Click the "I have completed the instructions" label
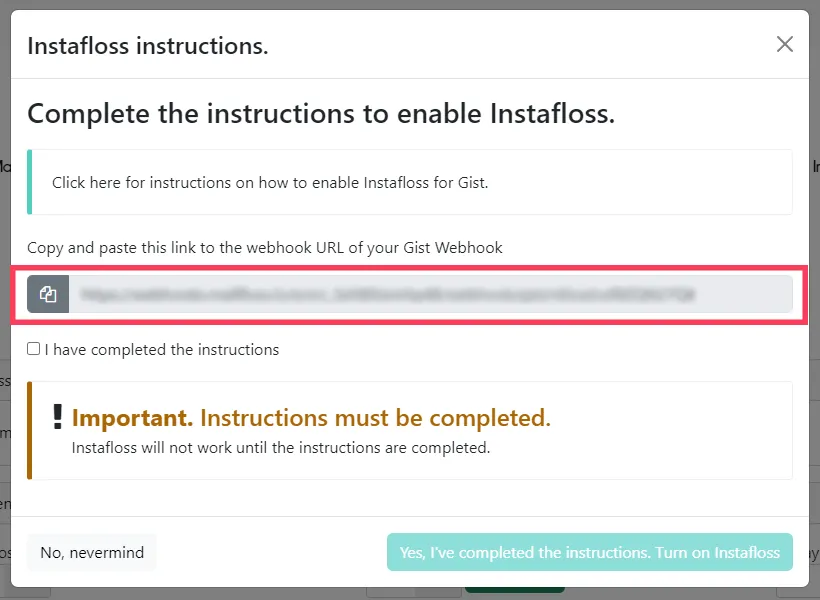Viewport: 820px width, 600px height. tap(162, 349)
